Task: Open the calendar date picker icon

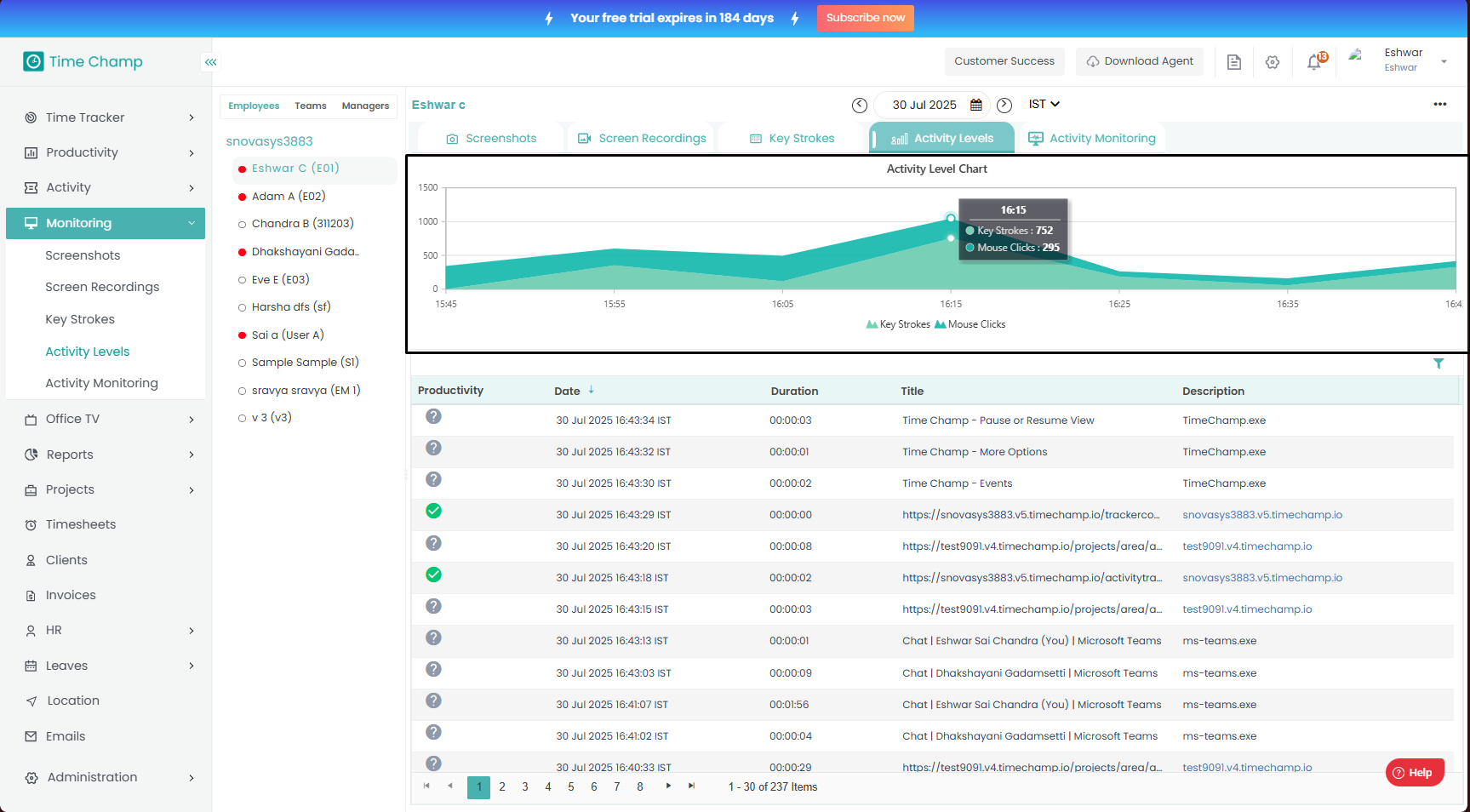Action: tap(976, 105)
